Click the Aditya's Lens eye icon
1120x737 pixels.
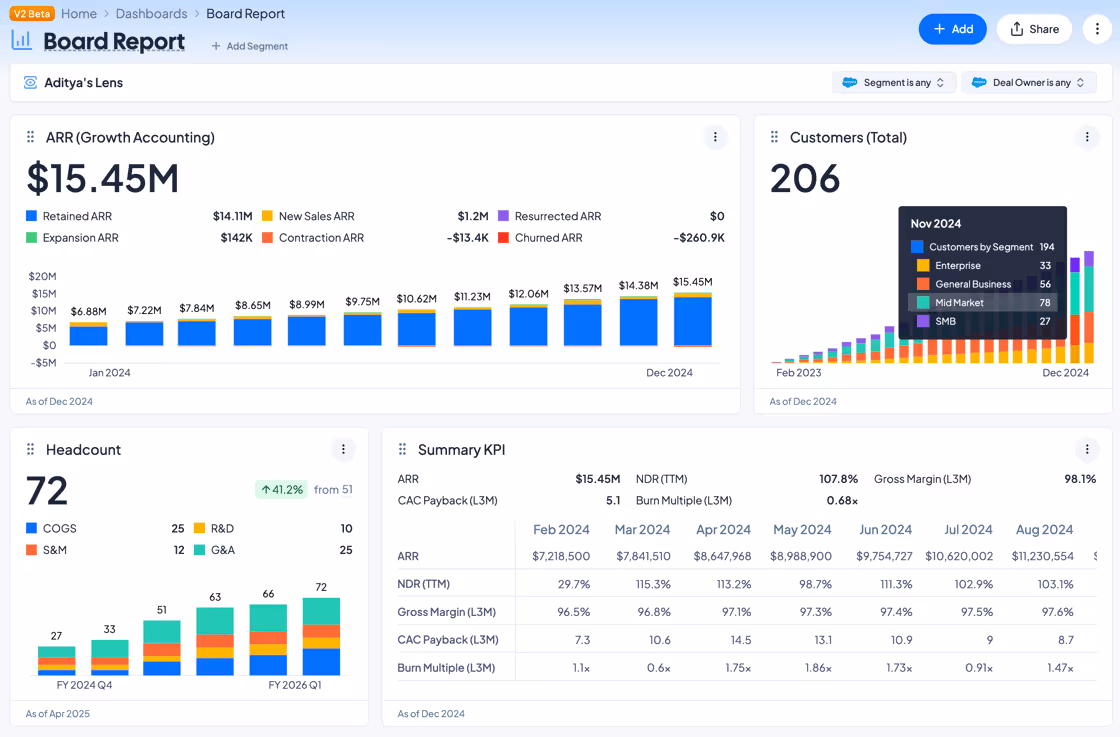[x=30, y=83]
